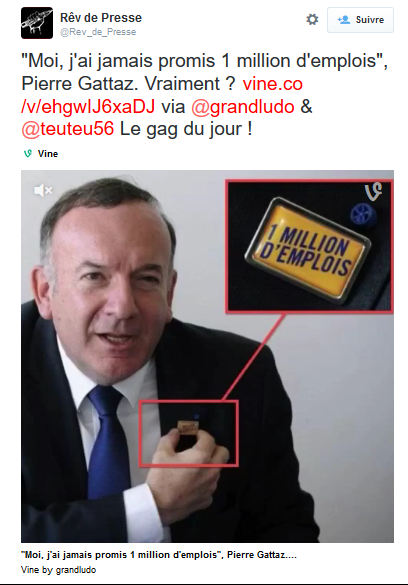This screenshot has height=585, width=408.
Task: Open the @Rev_de_Presse handle
Action: coord(98,32)
